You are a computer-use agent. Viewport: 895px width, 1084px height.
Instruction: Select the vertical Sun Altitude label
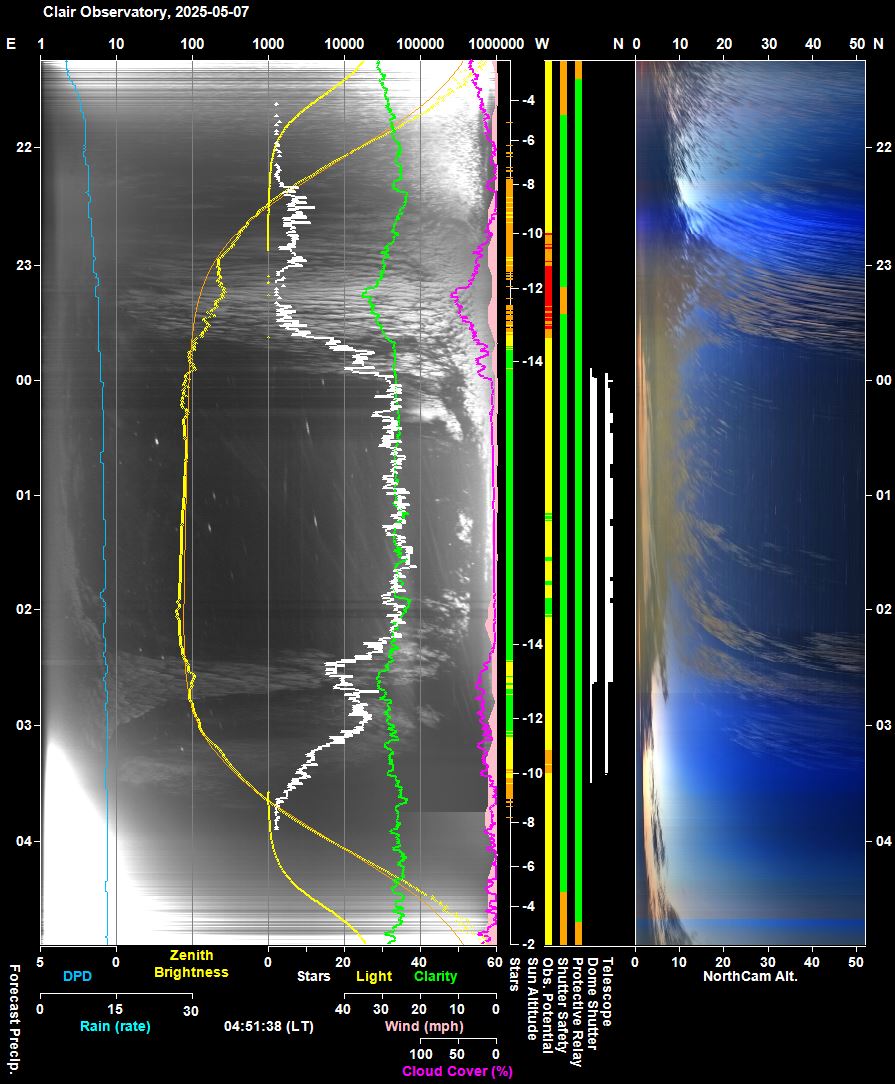pos(532,999)
